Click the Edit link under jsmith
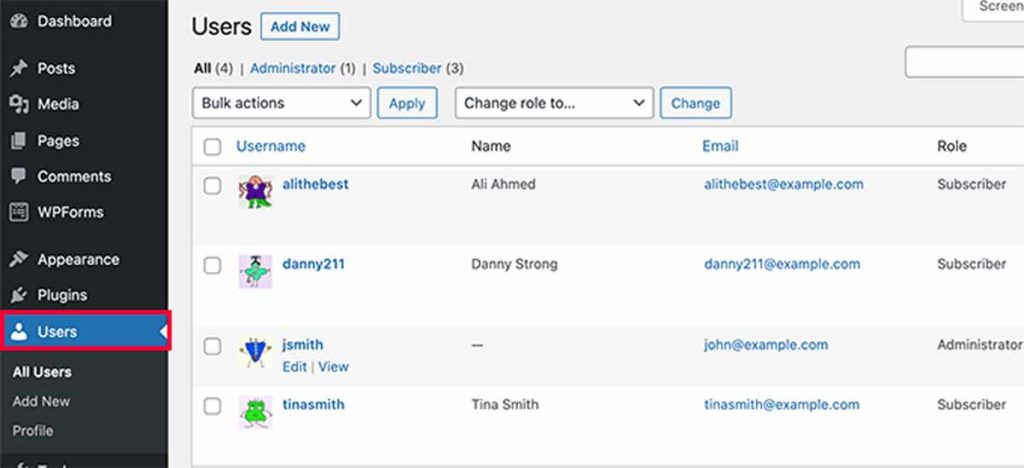 (294, 367)
